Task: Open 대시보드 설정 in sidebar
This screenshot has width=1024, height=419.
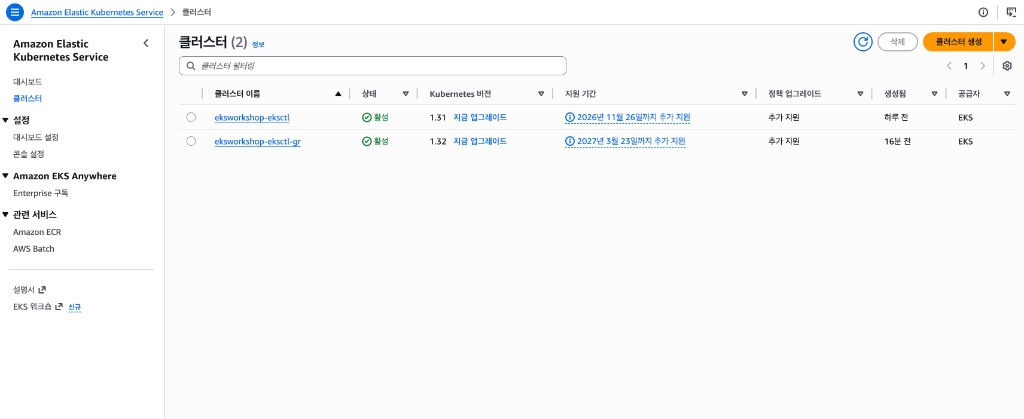Action: [36, 137]
